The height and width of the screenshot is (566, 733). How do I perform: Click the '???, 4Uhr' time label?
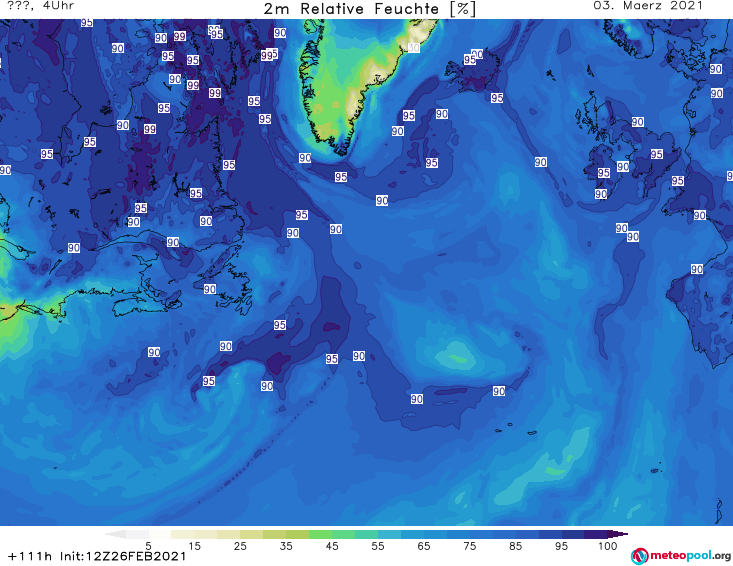click(41, 6)
